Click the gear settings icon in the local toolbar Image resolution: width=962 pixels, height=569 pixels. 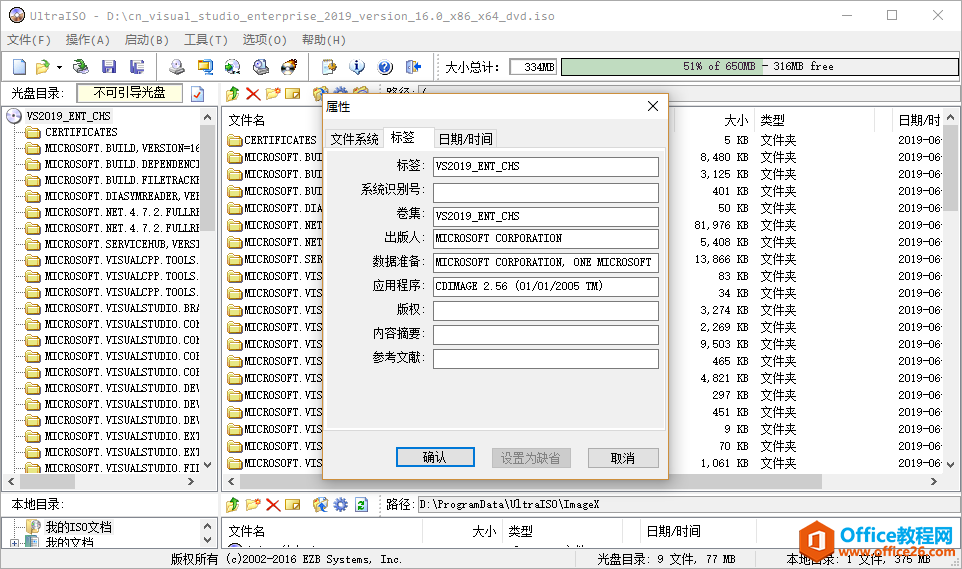click(x=340, y=505)
